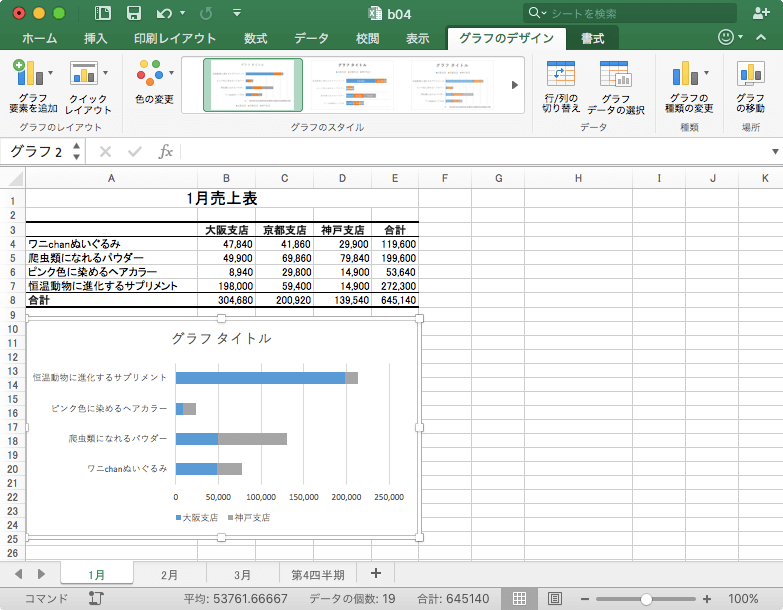
Task: Click zoom in plus button
Action: [707, 599]
